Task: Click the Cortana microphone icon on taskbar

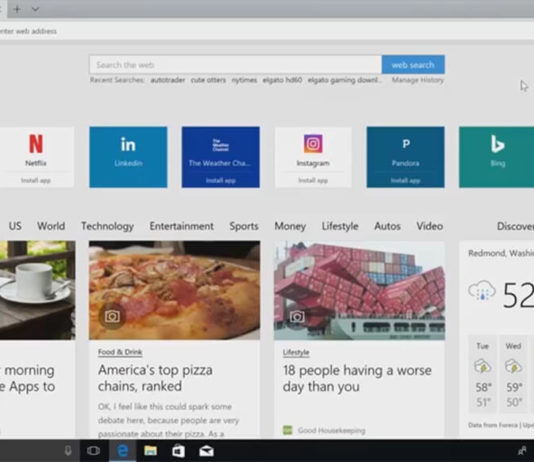Action: 68,451
